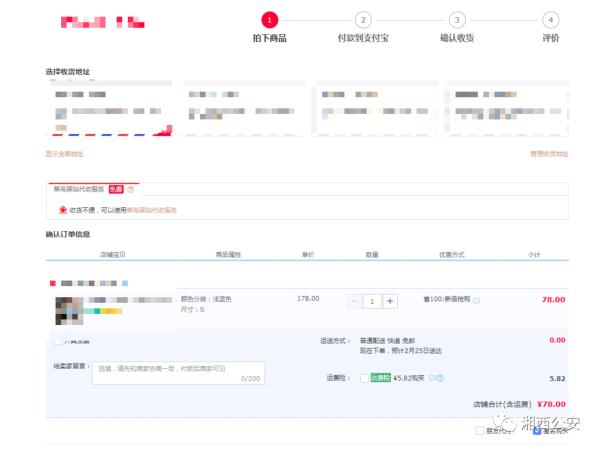Open the 管理收货地址 link

(x=548, y=154)
